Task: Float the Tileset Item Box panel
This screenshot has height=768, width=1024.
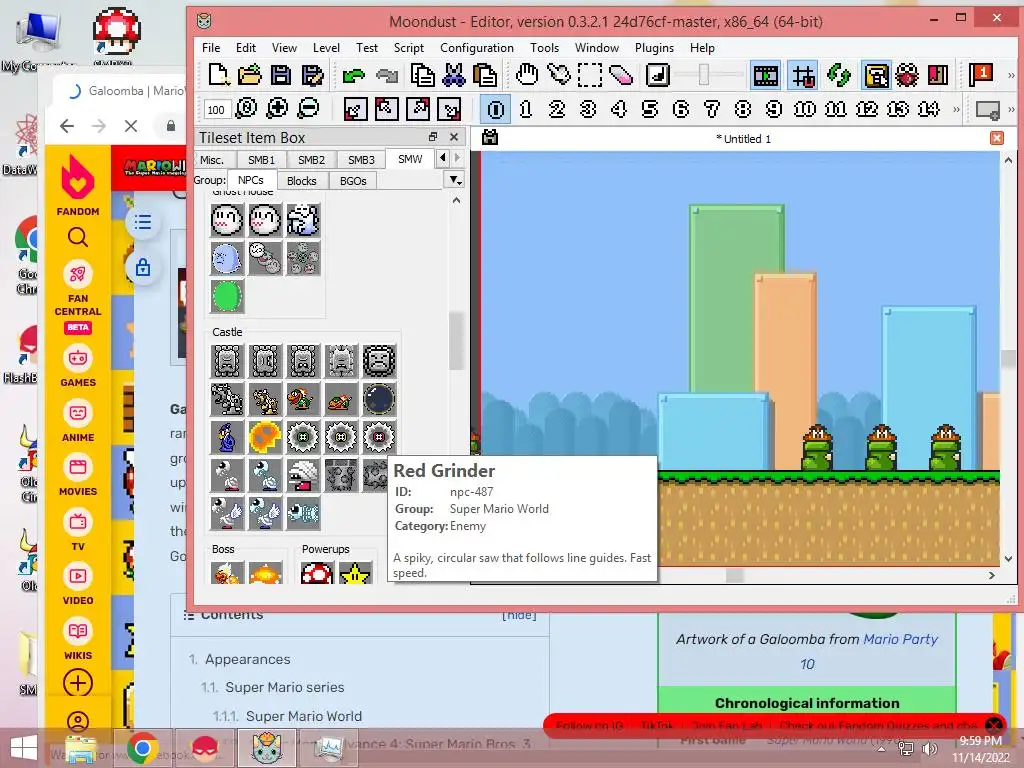Action: tap(432, 137)
